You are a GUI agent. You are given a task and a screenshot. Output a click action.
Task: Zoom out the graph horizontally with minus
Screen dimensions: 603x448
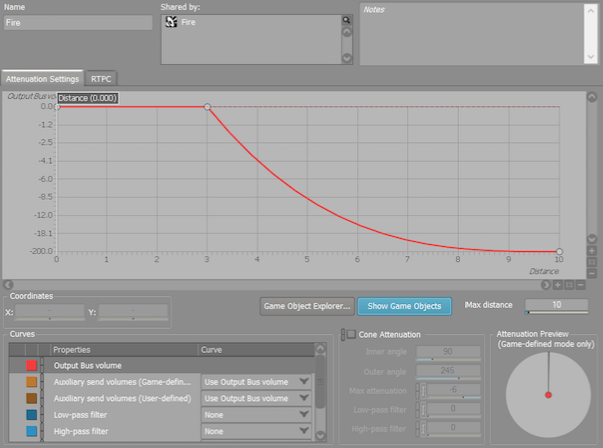coord(581,285)
